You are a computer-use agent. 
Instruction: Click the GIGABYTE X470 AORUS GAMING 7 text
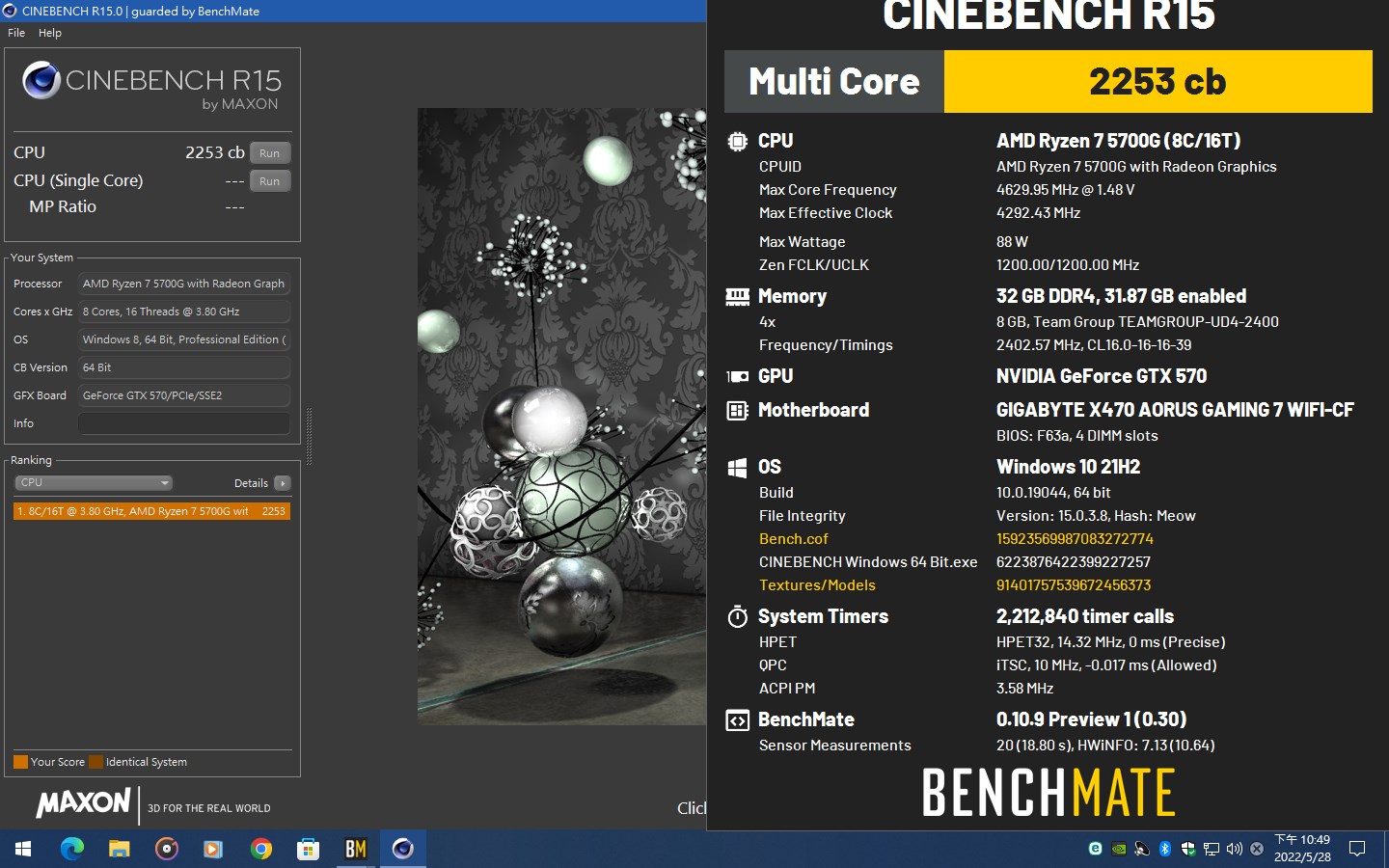(1175, 410)
